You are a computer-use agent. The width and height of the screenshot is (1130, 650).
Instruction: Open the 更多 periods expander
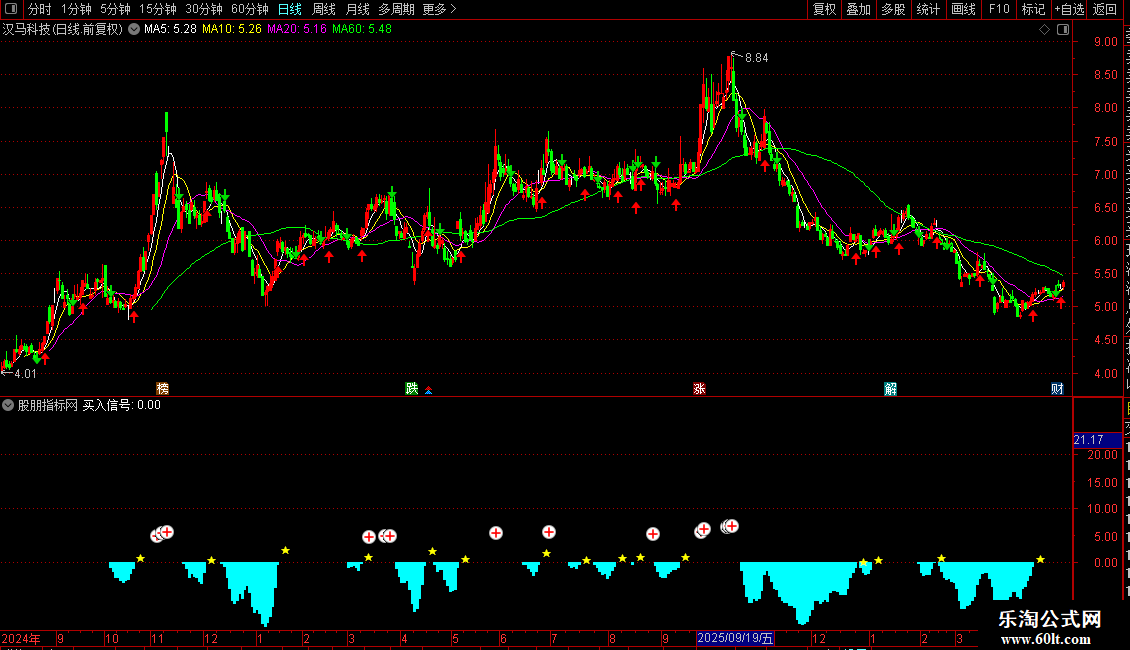tap(439, 9)
